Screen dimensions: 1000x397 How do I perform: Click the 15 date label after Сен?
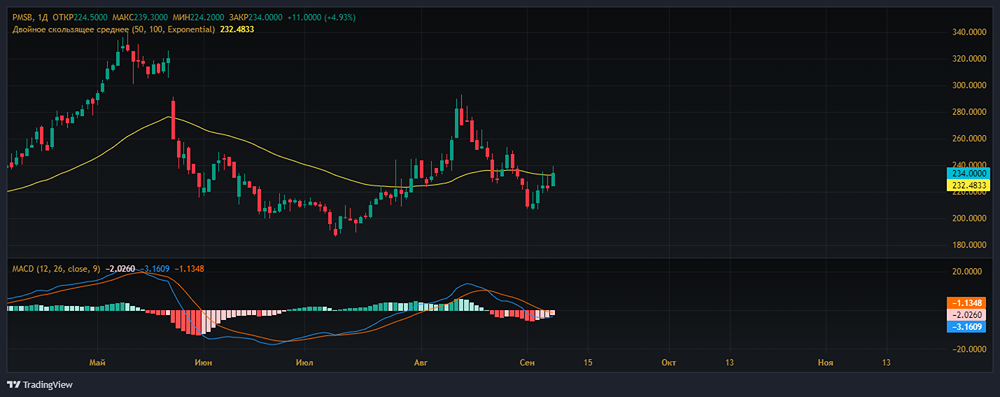coord(587,363)
